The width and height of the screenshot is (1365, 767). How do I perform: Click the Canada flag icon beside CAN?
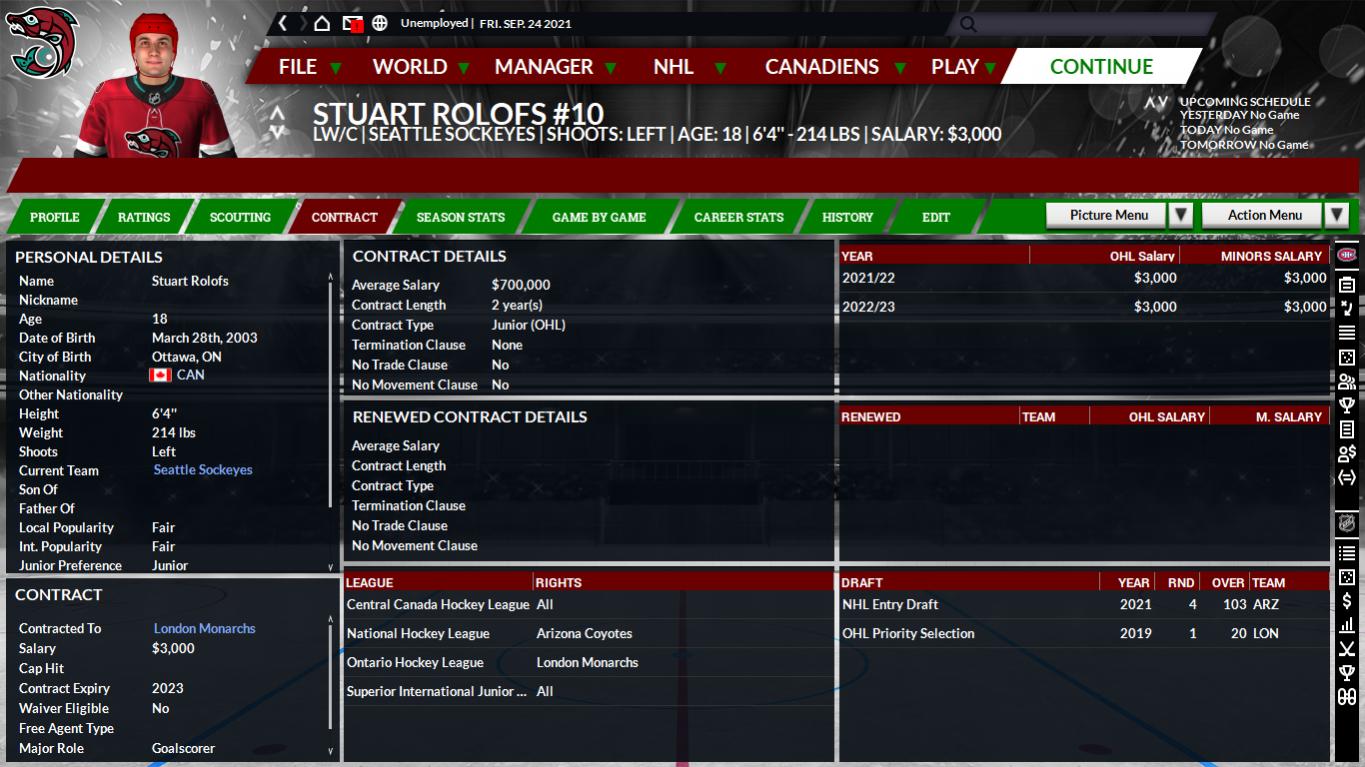pos(160,375)
